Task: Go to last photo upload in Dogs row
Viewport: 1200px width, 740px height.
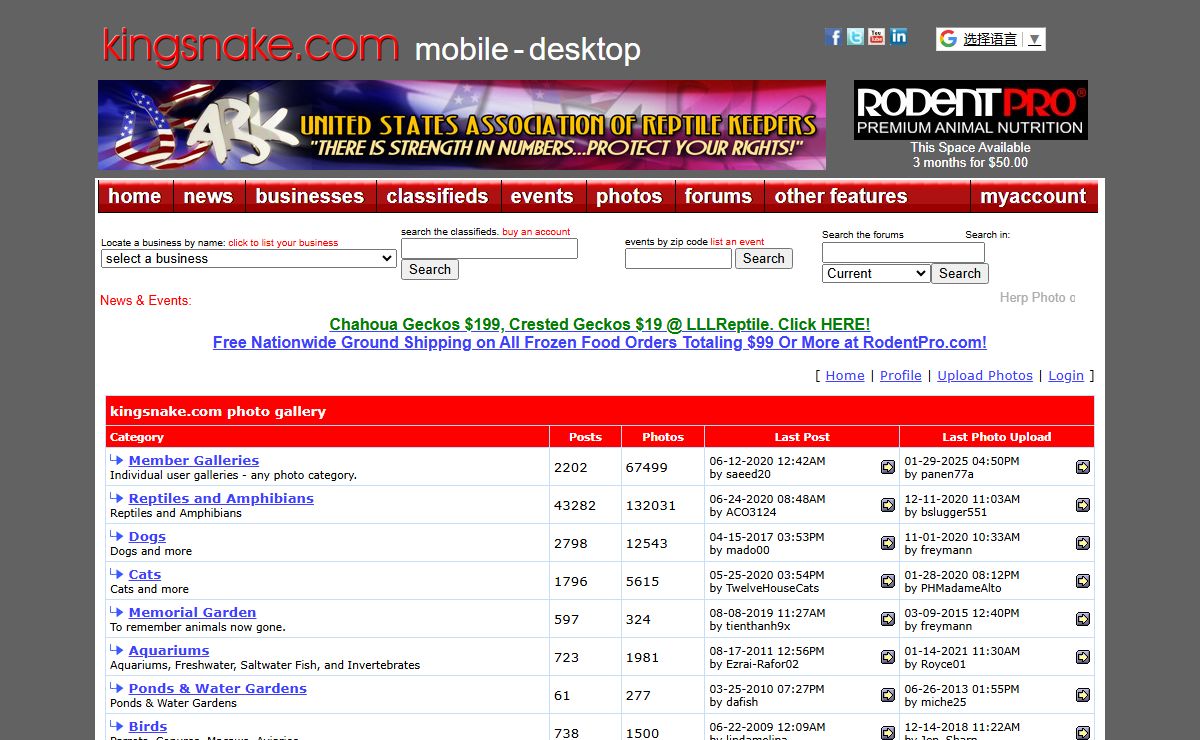Action: pyautogui.click(x=1083, y=543)
